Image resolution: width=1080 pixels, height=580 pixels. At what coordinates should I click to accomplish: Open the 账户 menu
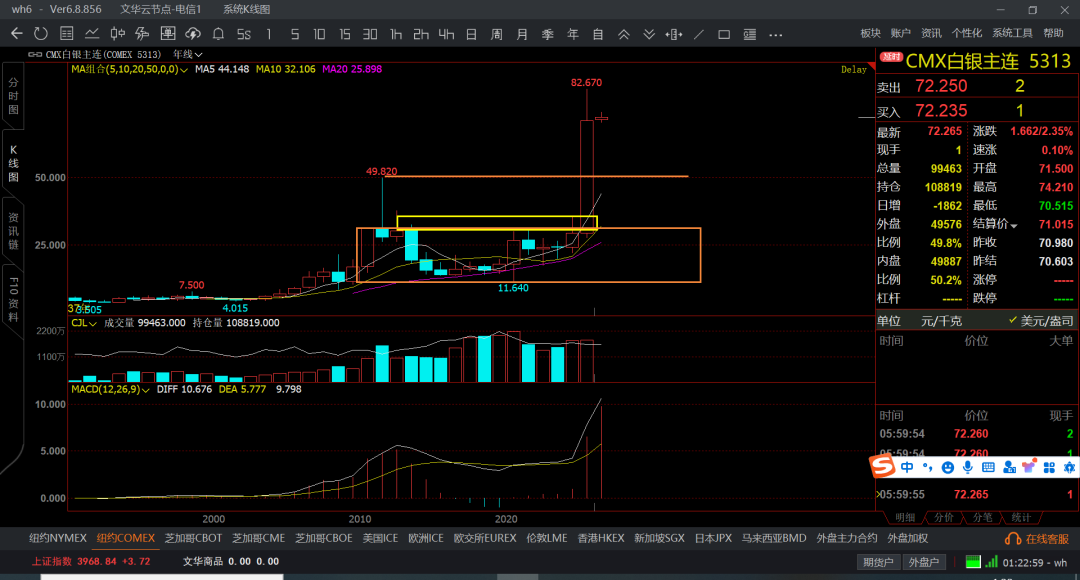[900, 33]
